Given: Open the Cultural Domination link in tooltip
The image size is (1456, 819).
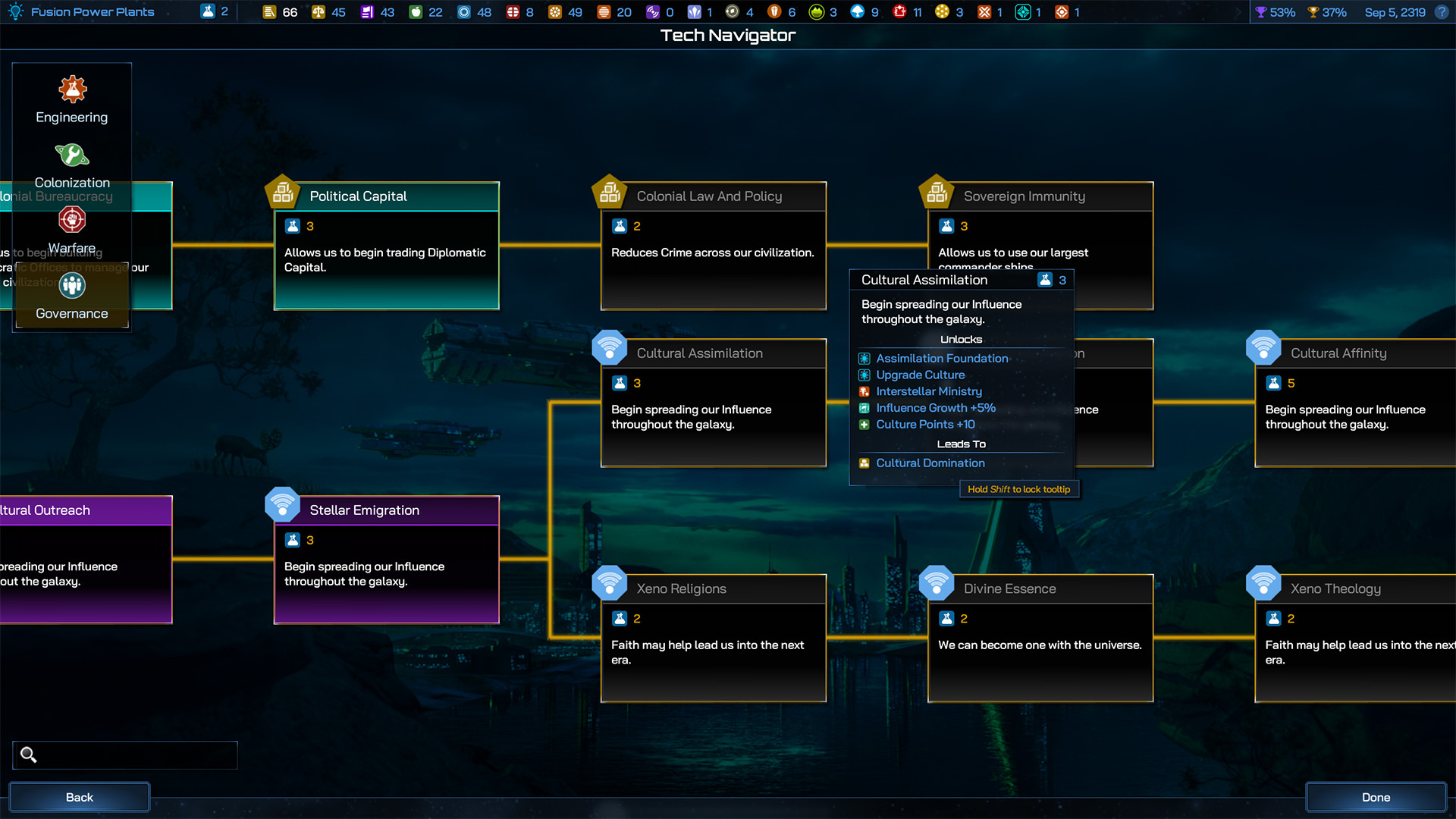Looking at the screenshot, I should (930, 463).
